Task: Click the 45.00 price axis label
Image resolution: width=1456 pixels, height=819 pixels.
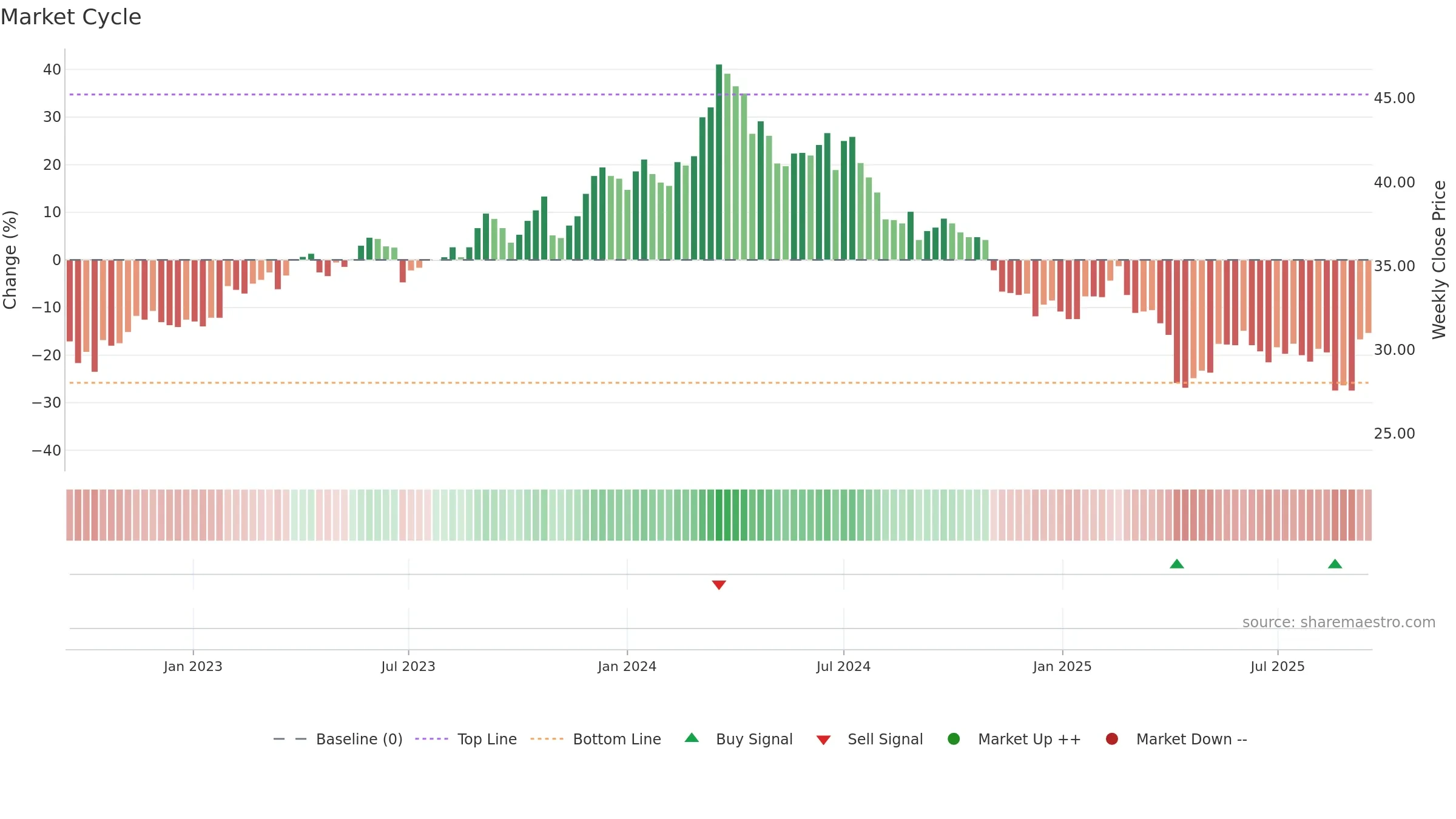Action: tap(1394, 98)
